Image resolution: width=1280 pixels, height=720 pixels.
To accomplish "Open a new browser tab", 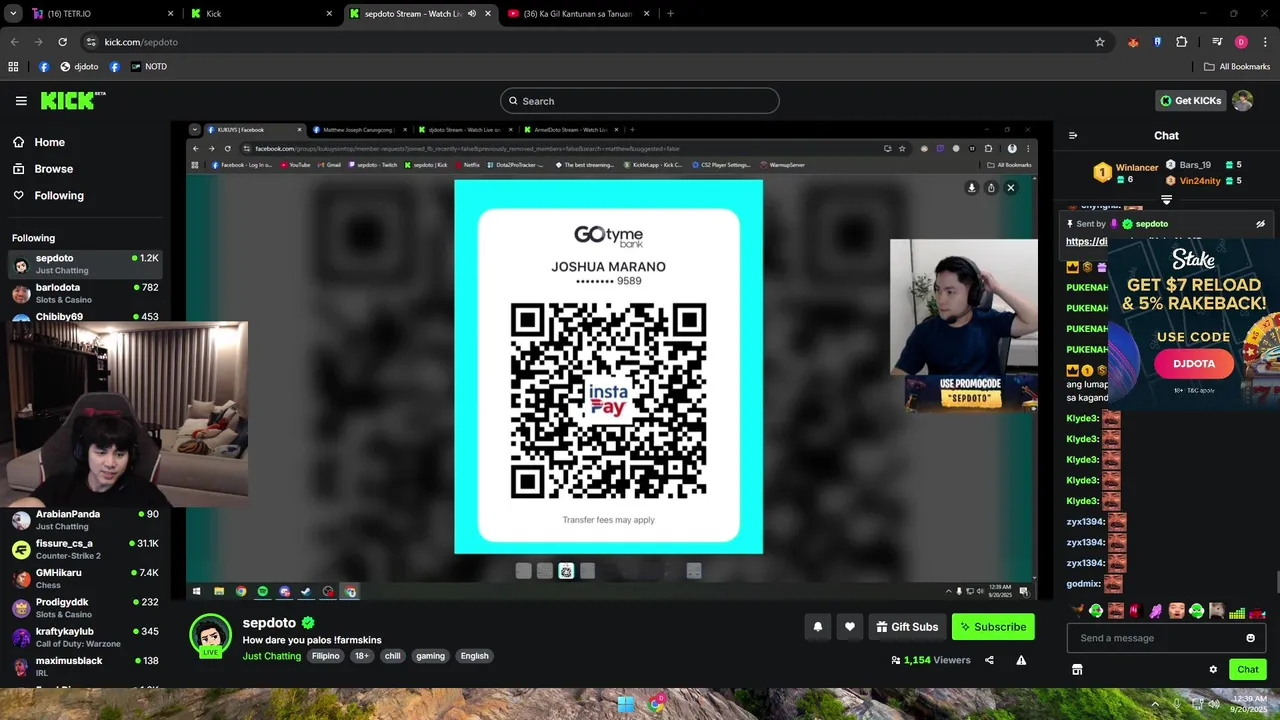I will [x=670, y=14].
